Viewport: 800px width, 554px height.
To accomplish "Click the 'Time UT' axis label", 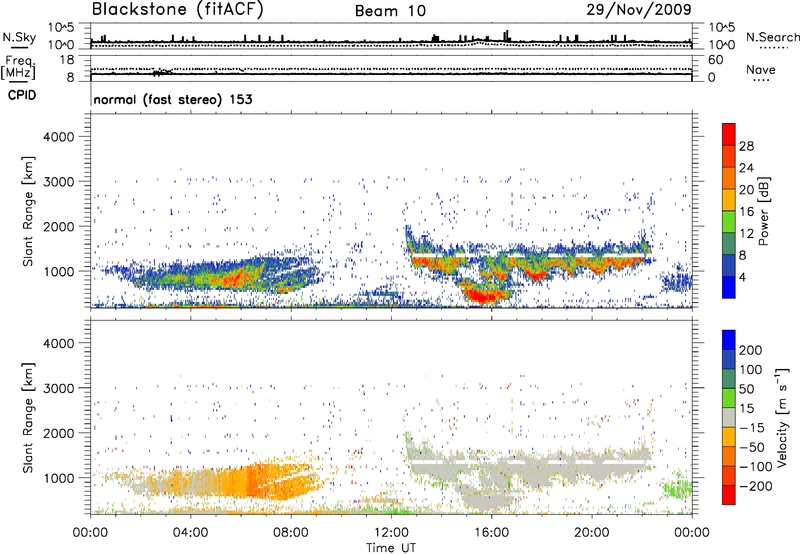I will pos(391,548).
